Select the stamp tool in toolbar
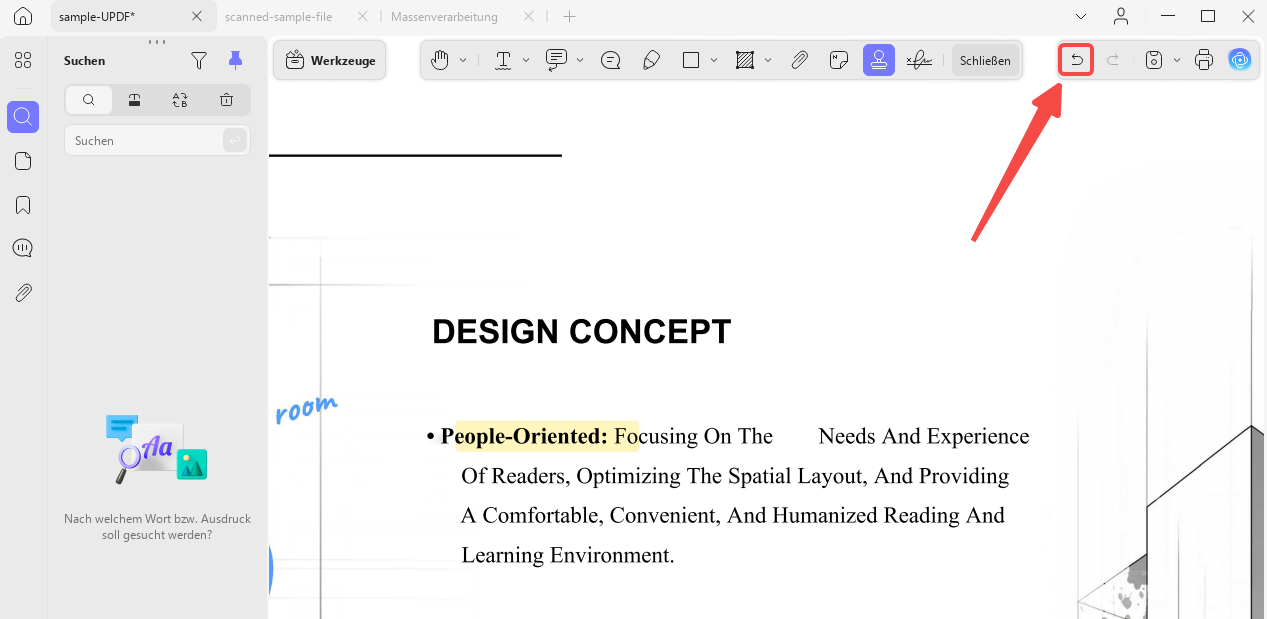Screen dimensions: 1267x619 click(879, 60)
